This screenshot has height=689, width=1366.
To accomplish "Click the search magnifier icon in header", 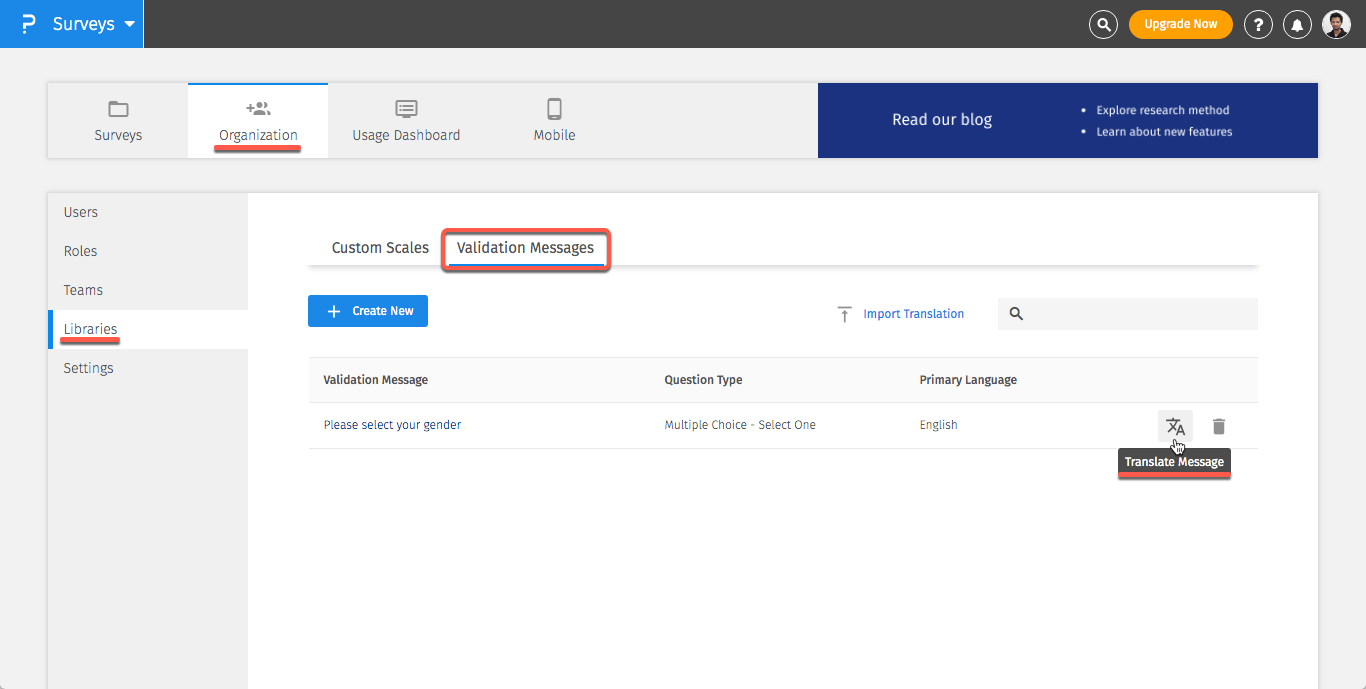I will click(x=1103, y=24).
